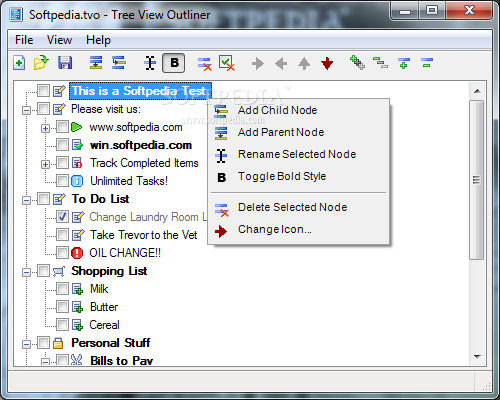Choose Rename Selected Node from context menu
Screen dimensions: 500x400
click(299, 154)
